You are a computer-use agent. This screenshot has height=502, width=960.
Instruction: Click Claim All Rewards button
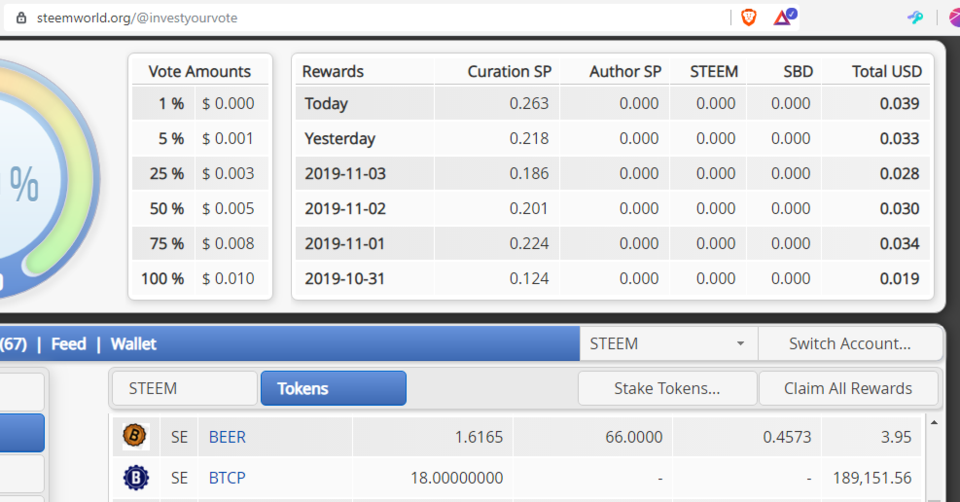[848, 388]
